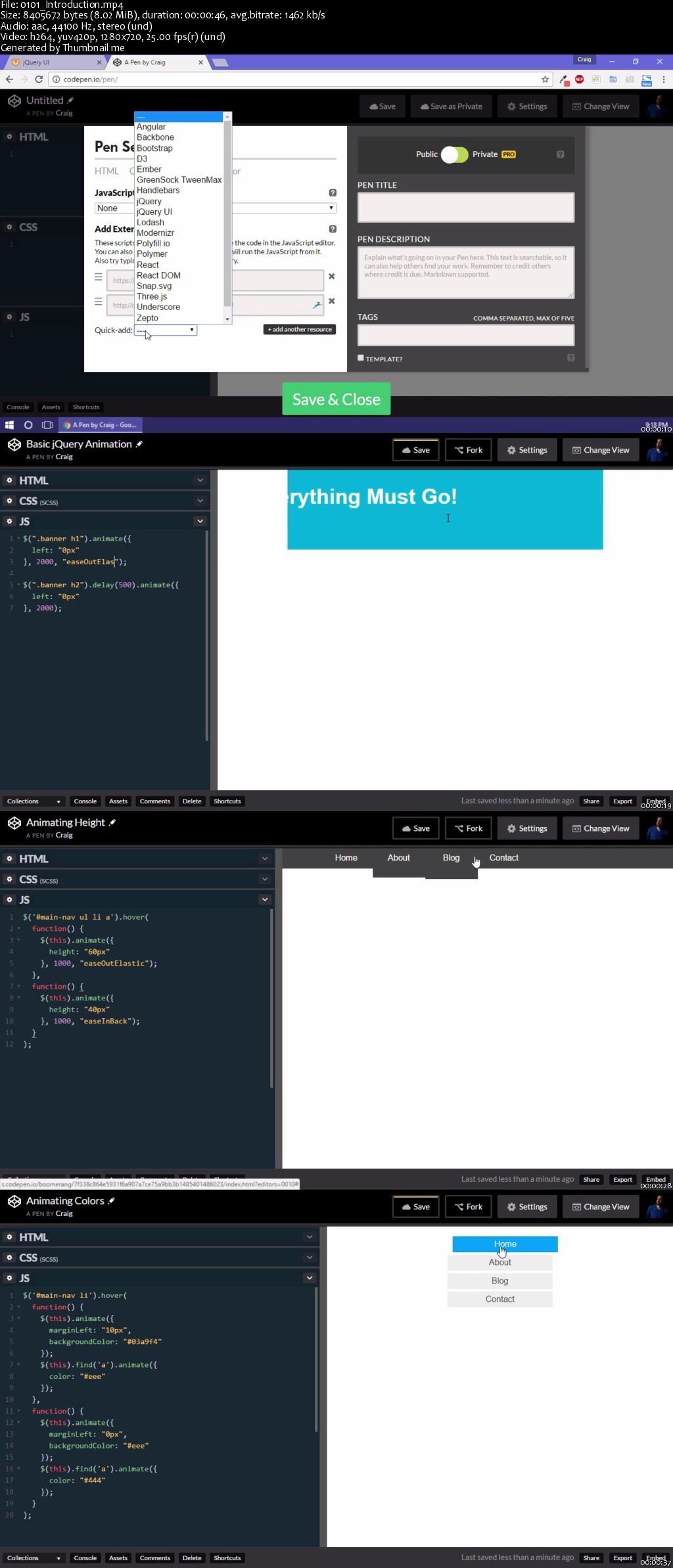The height and width of the screenshot is (1568, 673).
Task: Open Collections dropdown in Basic jQuery Animation
Action: tap(34, 801)
